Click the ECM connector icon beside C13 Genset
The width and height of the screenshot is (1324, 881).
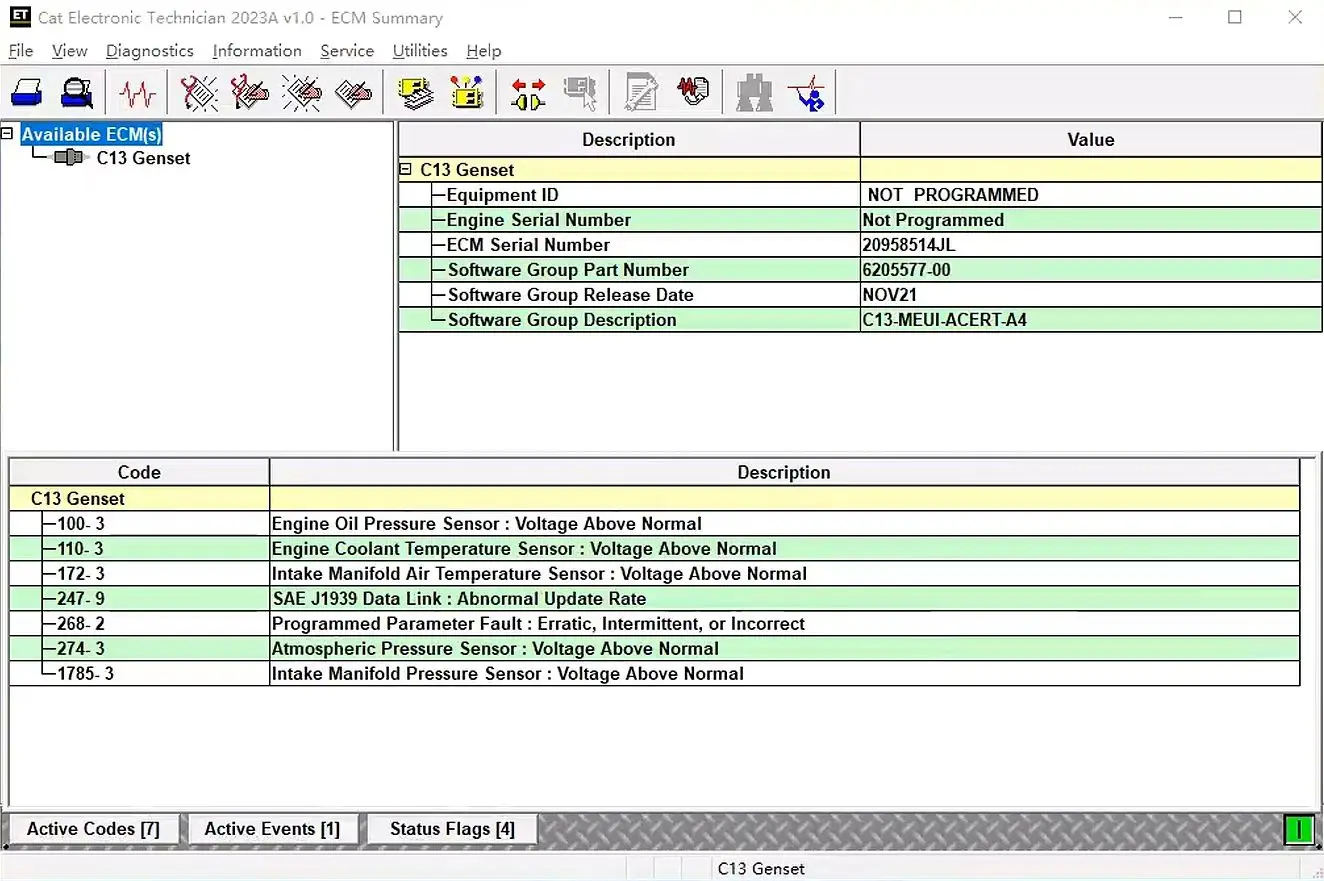click(x=71, y=158)
